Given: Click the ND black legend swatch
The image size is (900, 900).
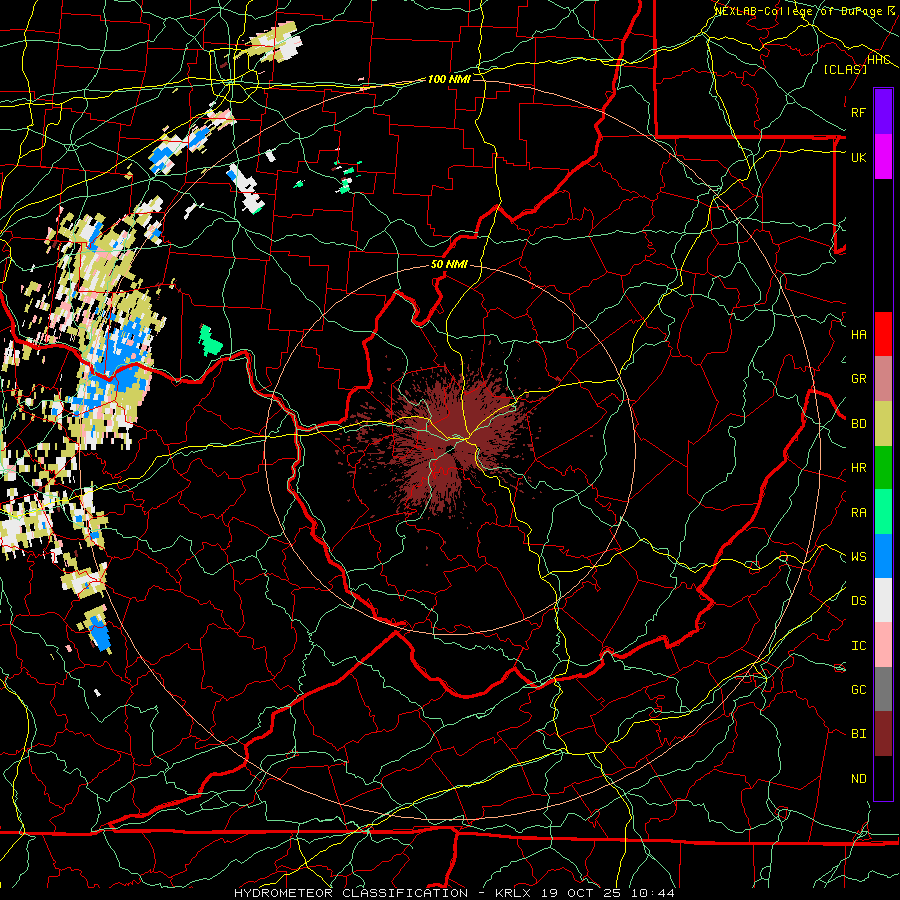Looking at the screenshot, I should [883, 778].
